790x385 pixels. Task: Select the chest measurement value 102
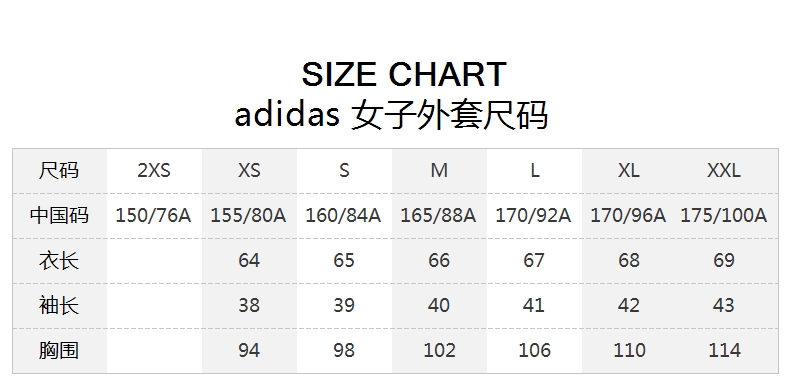click(439, 350)
